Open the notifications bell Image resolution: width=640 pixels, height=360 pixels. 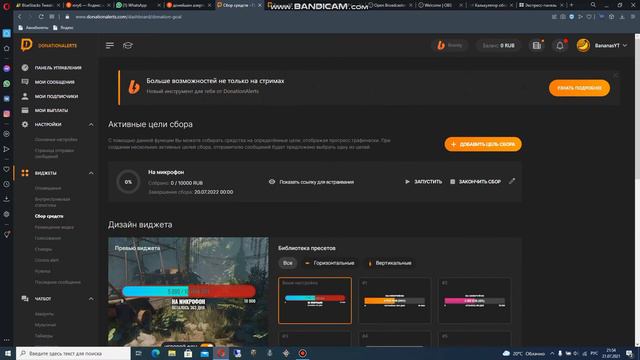(560, 45)
